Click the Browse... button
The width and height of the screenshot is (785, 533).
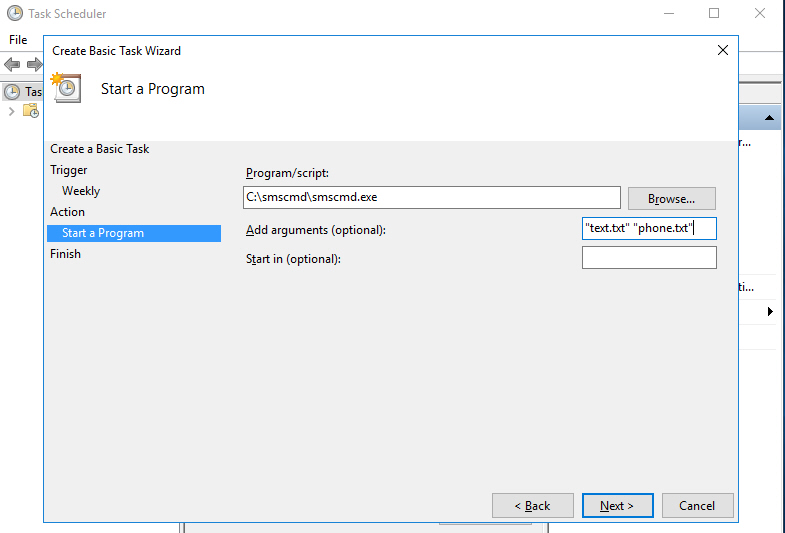pos(671,198)
